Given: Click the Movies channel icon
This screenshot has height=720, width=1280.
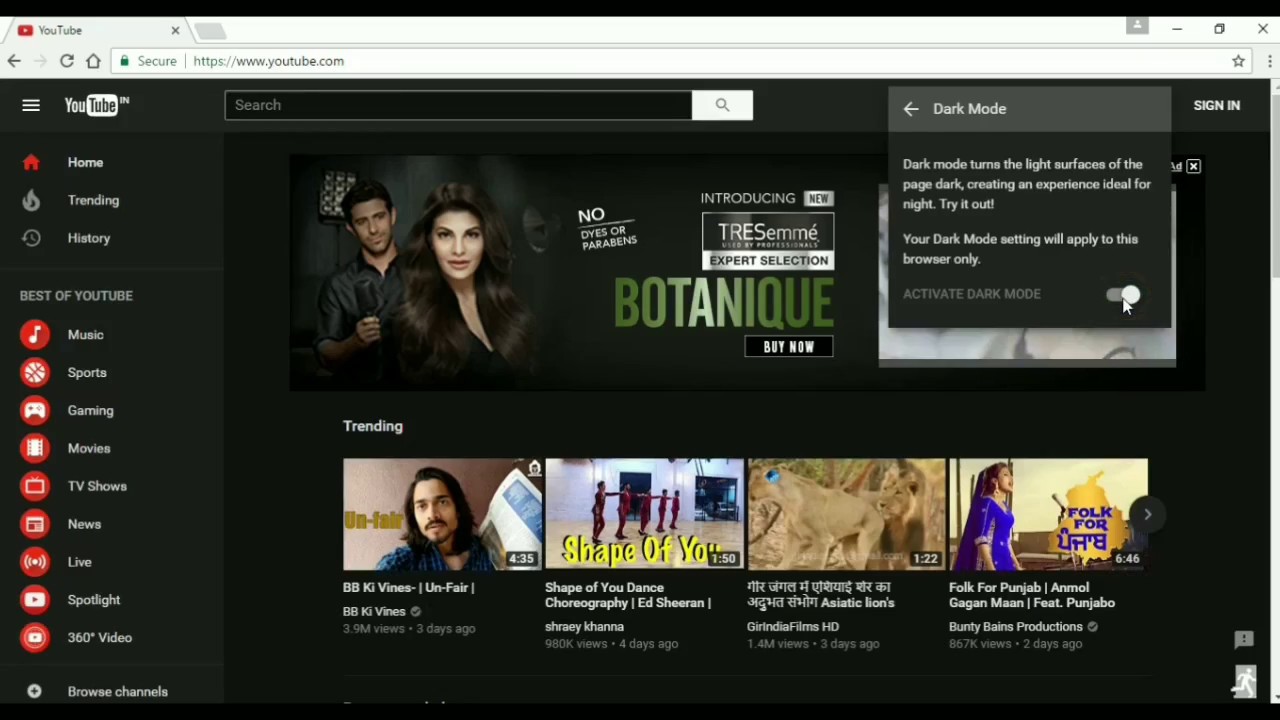Looking at the screenshot, I should 35,449.
